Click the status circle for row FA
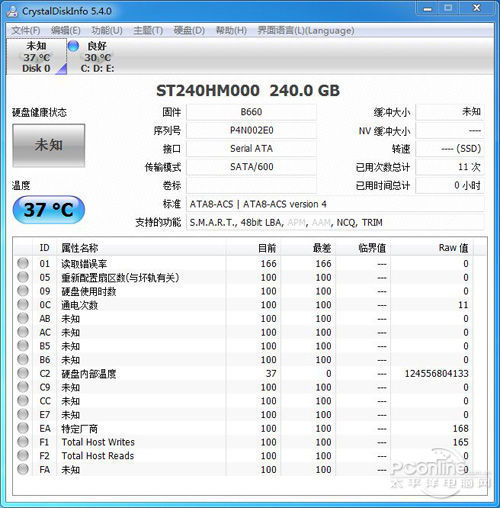Image resolution: width=500 pixels, height=508 pixels. (23, 469)
